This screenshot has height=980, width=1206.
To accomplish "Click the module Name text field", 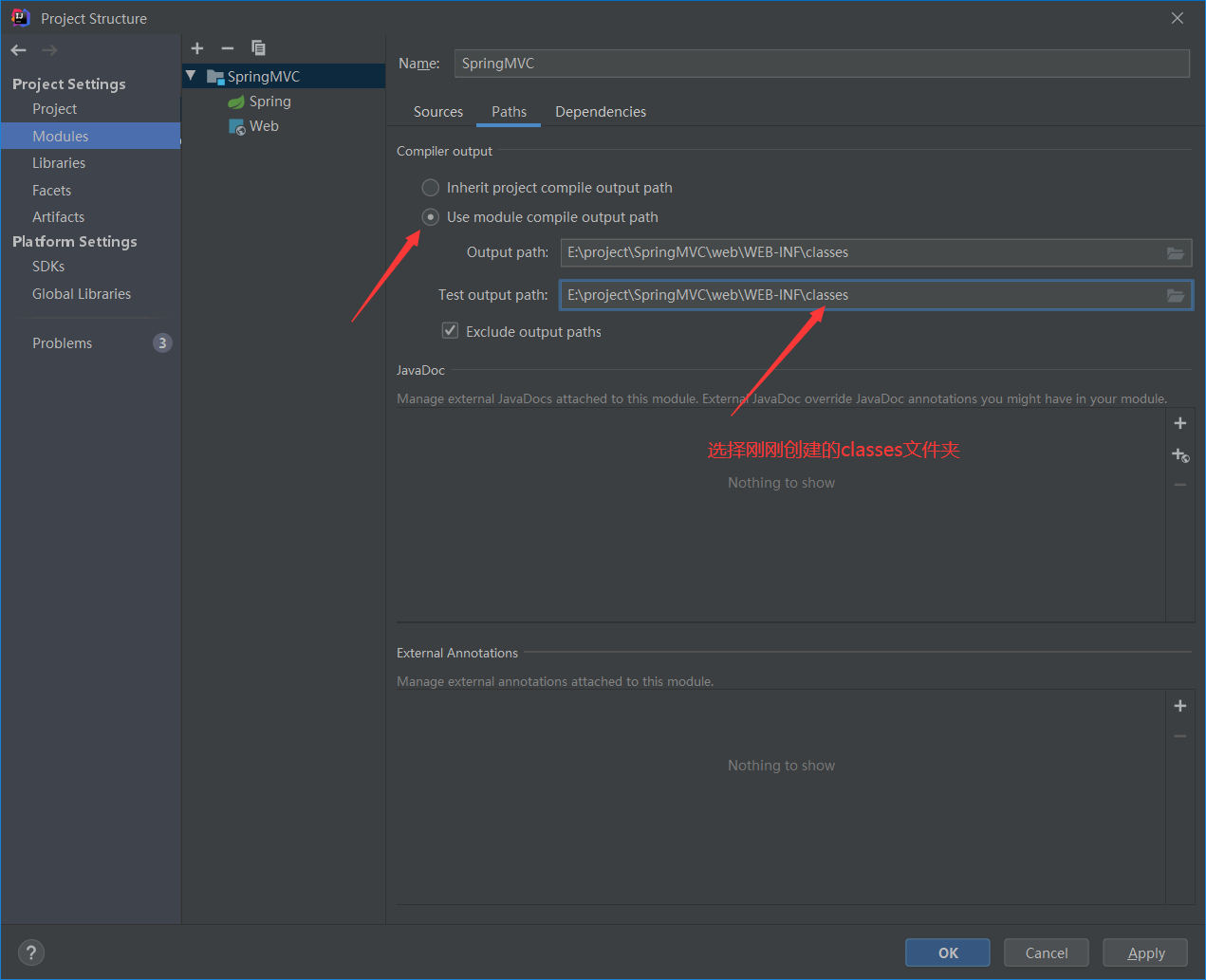I will point(821,64).
